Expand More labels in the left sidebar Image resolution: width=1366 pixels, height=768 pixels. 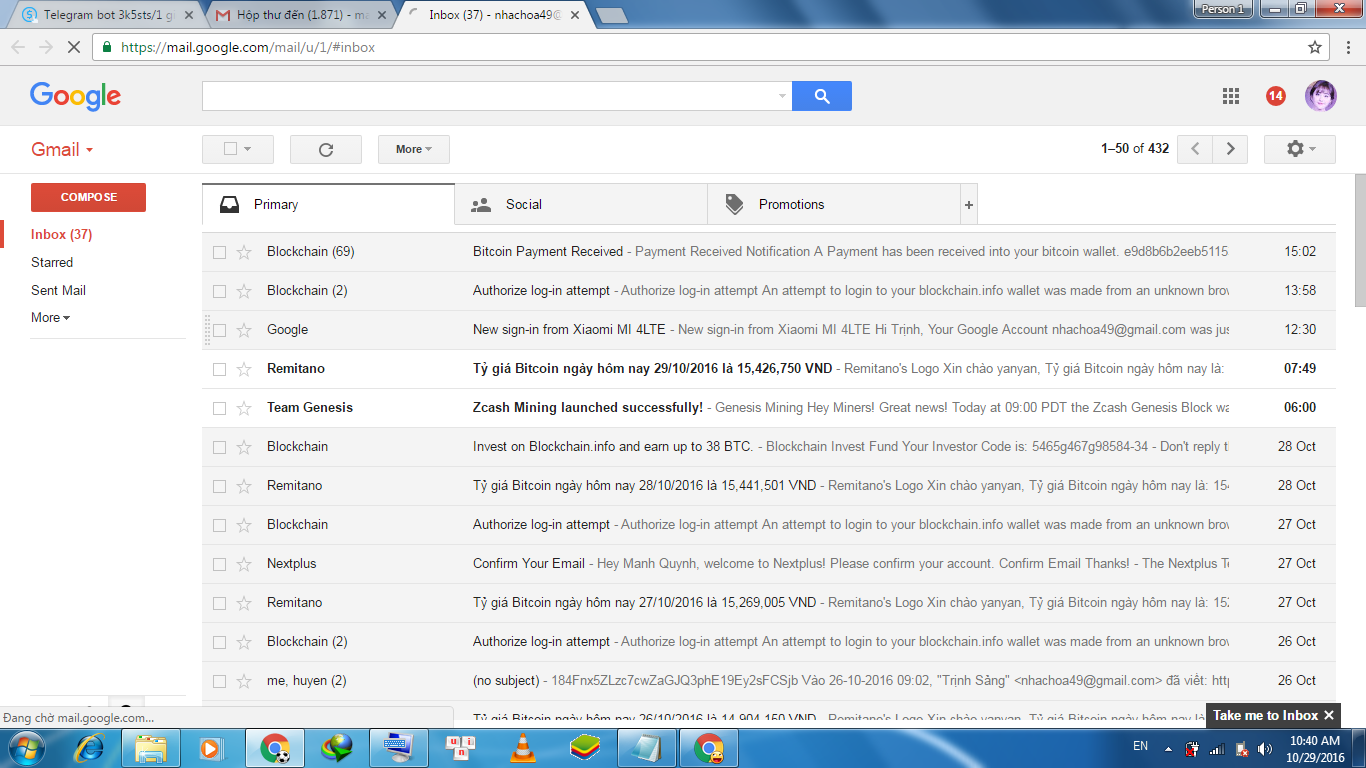[50, 318]
